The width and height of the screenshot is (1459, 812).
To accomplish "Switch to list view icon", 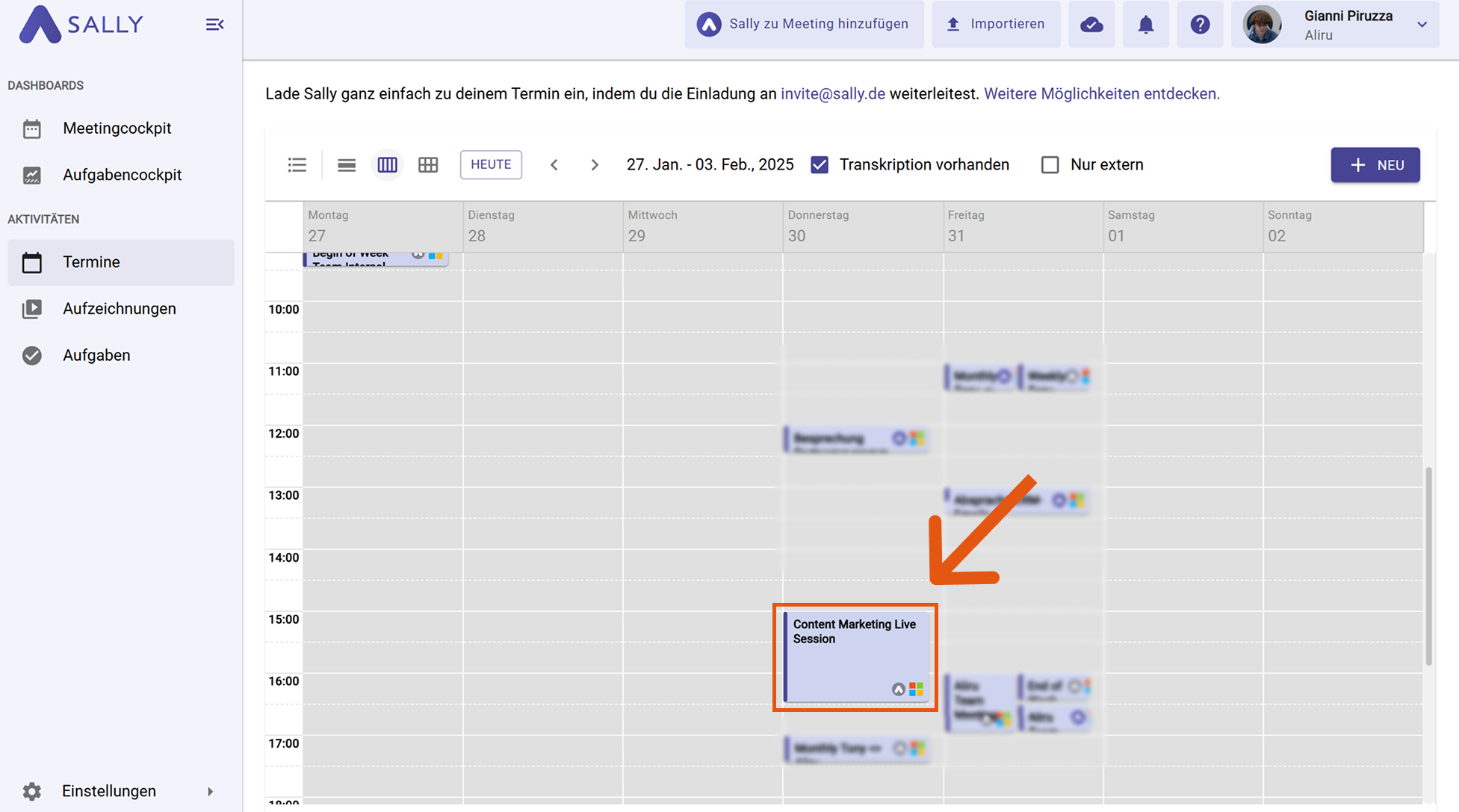I will pos(297,165).
